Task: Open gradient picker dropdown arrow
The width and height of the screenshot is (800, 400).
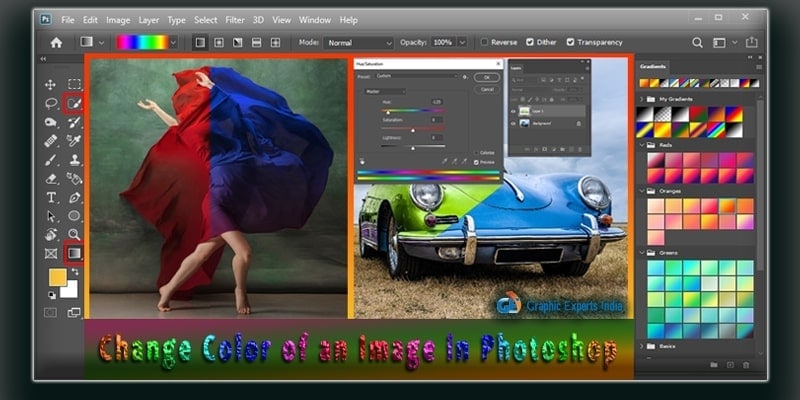Action: pos(173,42)
